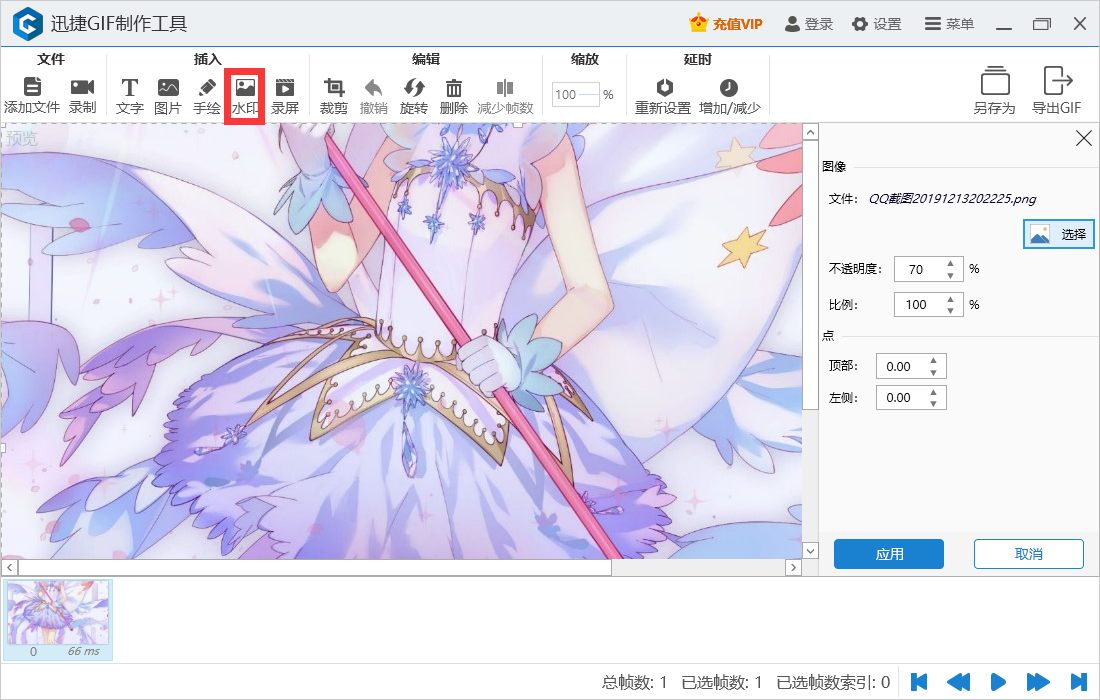Click the 删除 delete icon
Viewport: 1100px width, 700px height.
(x=454, y=87)
